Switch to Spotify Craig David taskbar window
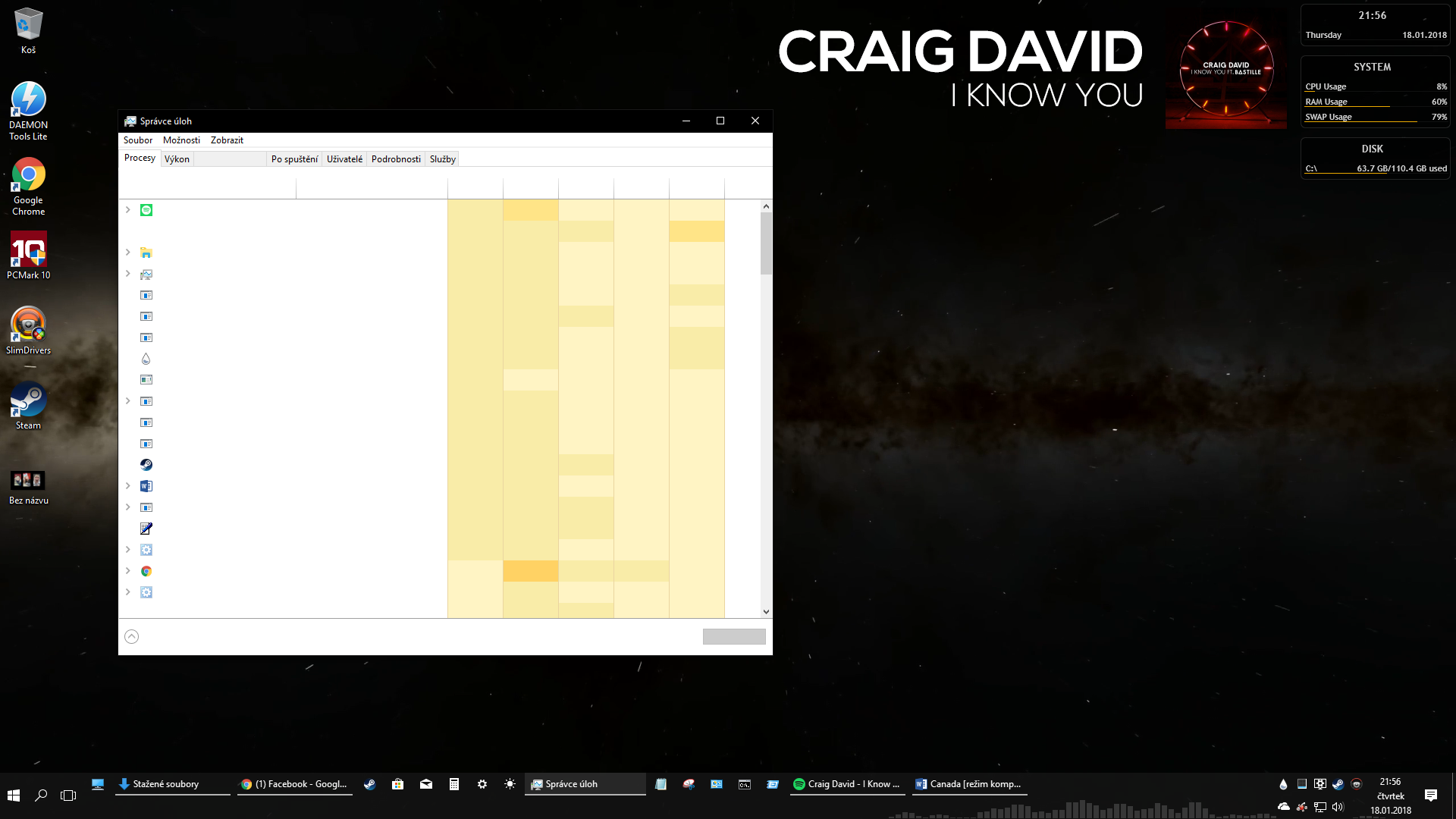Image resolution: width=1456 pixels, height=819 pixels. pos(848,784)
